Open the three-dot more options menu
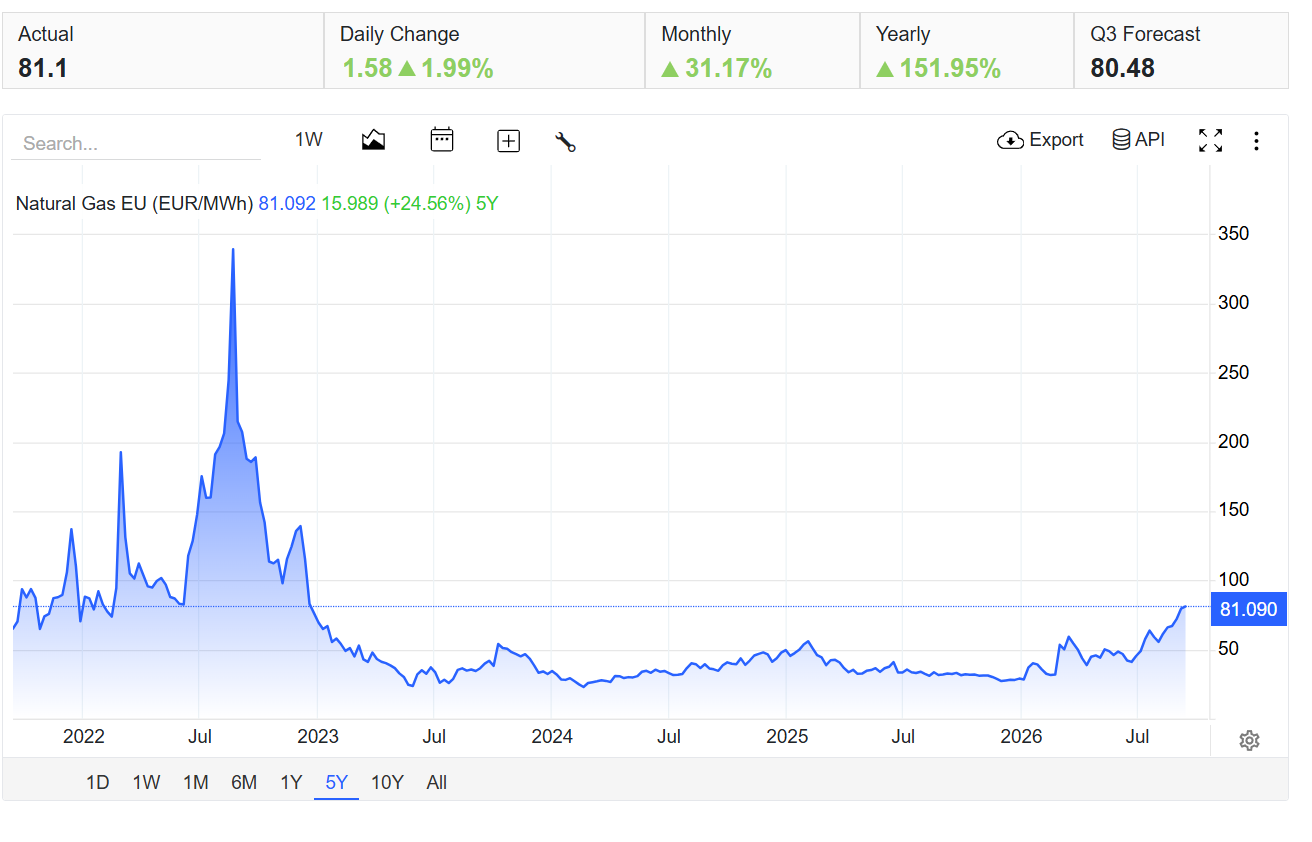Image resolution: width=1312 pixels, height=842 pixels. click(x=1256, y=141)
